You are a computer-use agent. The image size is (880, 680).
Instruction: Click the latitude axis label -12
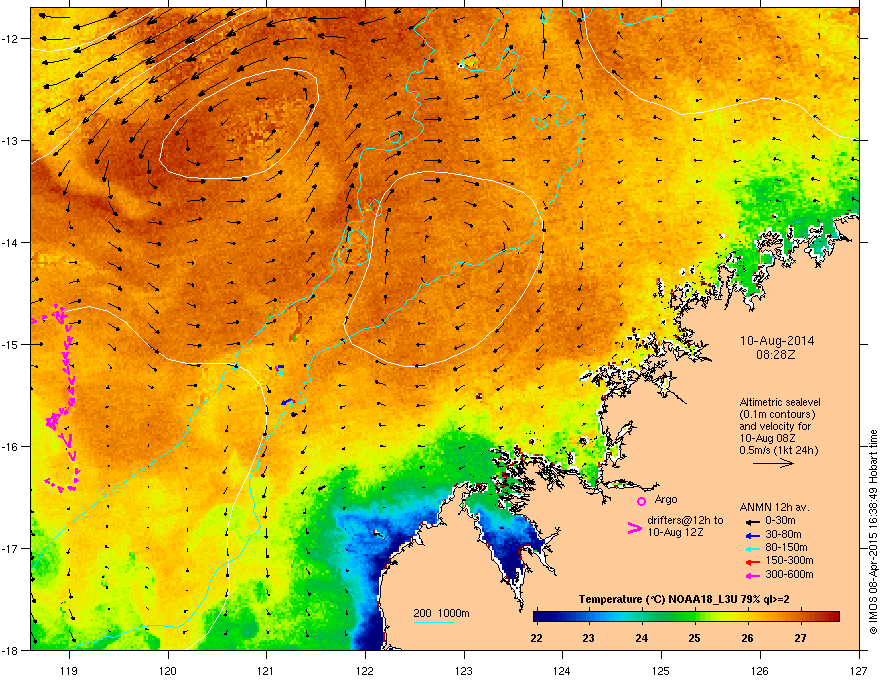coord(10,39)
